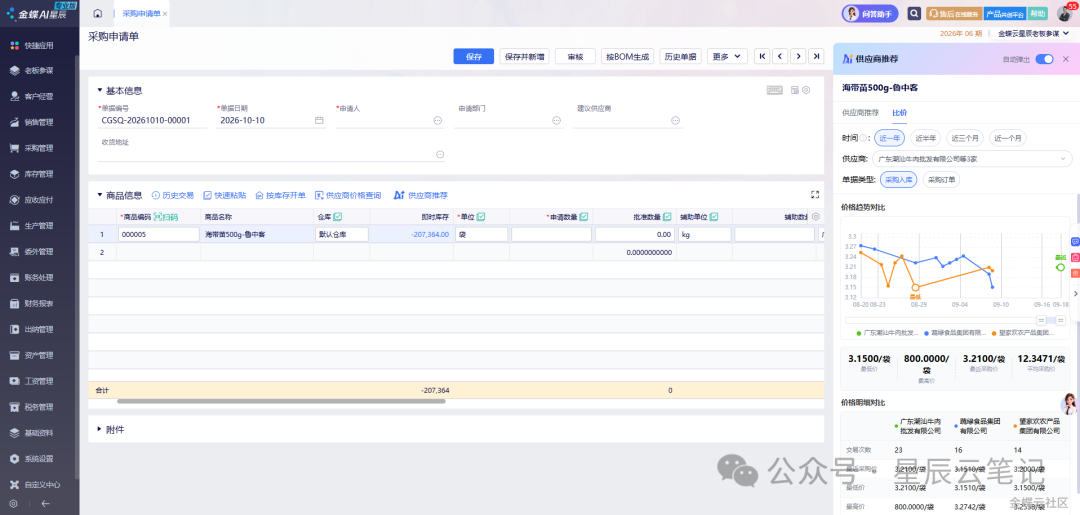Open 快捷应用 in the sidebar
This screenshot has height=515, width=1080.
click(x=40, y=45)
